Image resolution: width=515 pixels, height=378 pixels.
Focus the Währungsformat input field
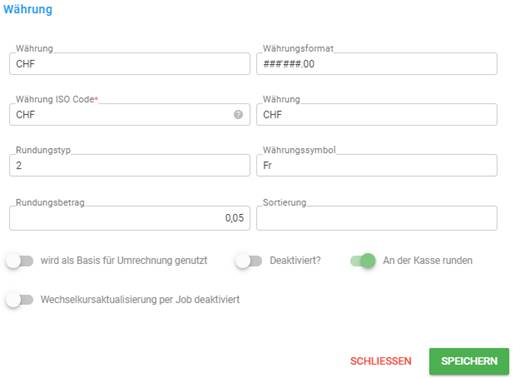click(377, 64)
